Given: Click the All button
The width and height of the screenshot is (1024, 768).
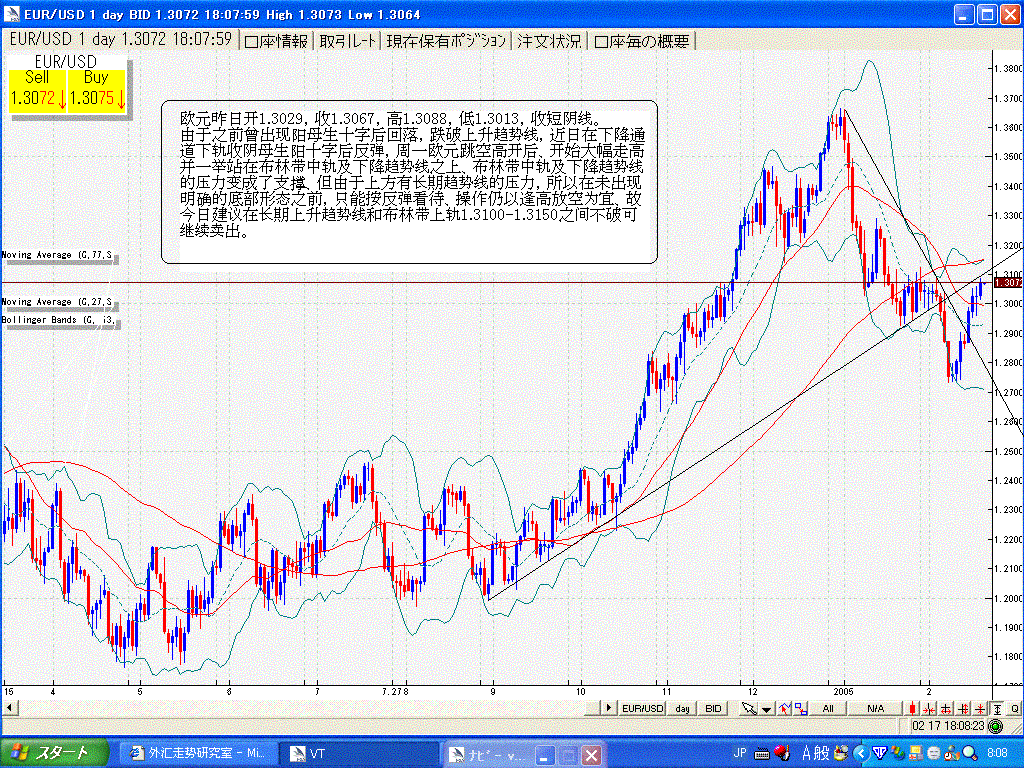Looking at the screenshot, I should point(827,709).
